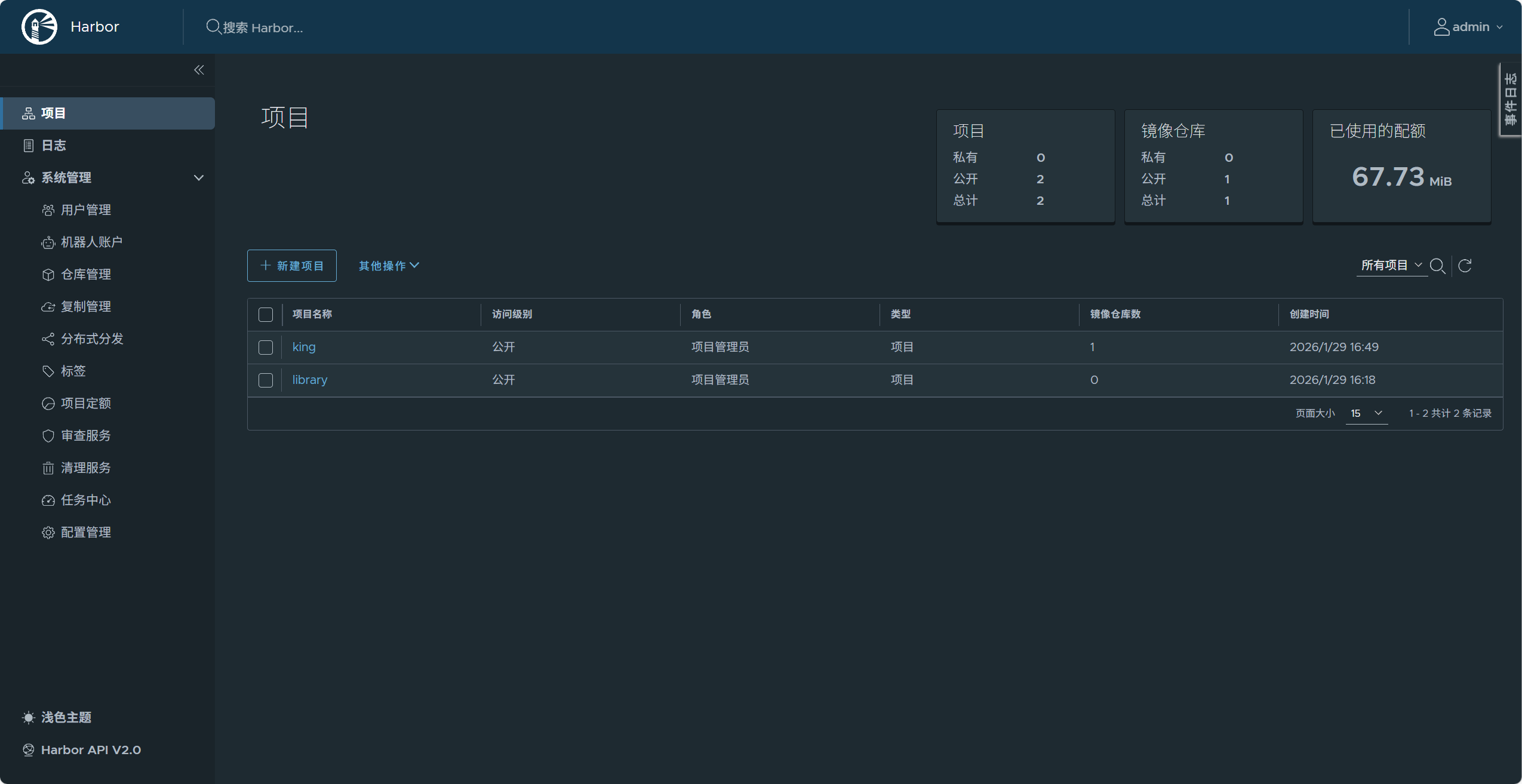The height and width of the screenshot is (784, 1522).
Task: Click the 镜像仓库 statistics card title
Action: [1173, 131]
